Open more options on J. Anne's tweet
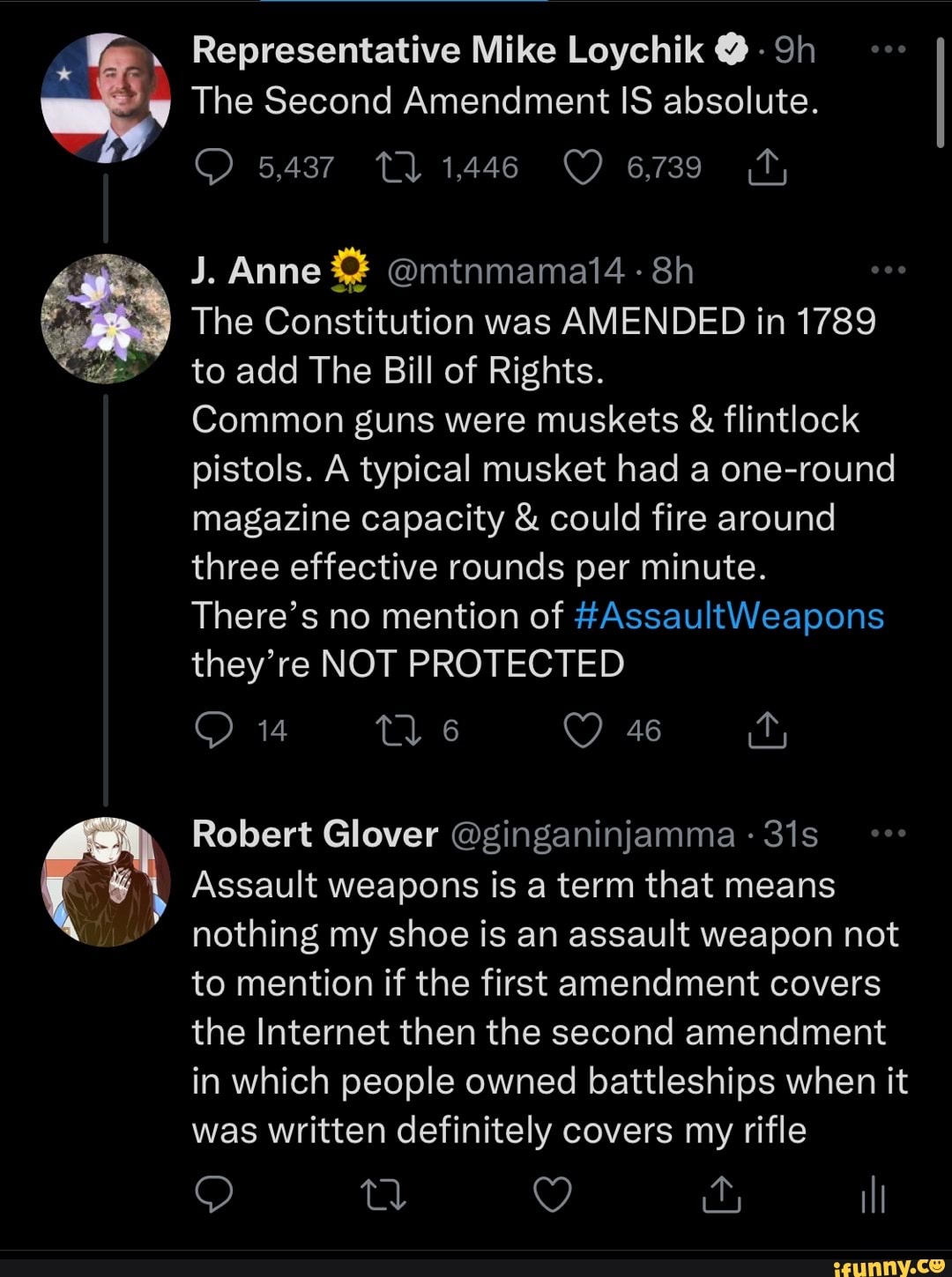The height and width of the screenshot is (1277, 952). [890, 270]
